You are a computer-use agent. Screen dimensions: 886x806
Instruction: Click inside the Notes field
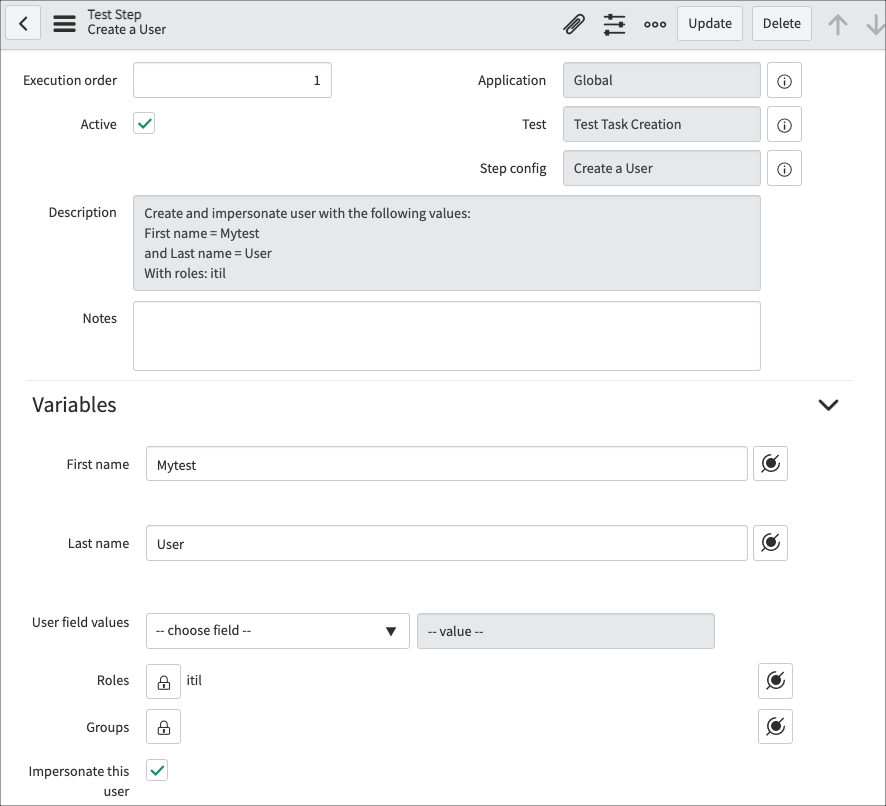tap(445, 335)
